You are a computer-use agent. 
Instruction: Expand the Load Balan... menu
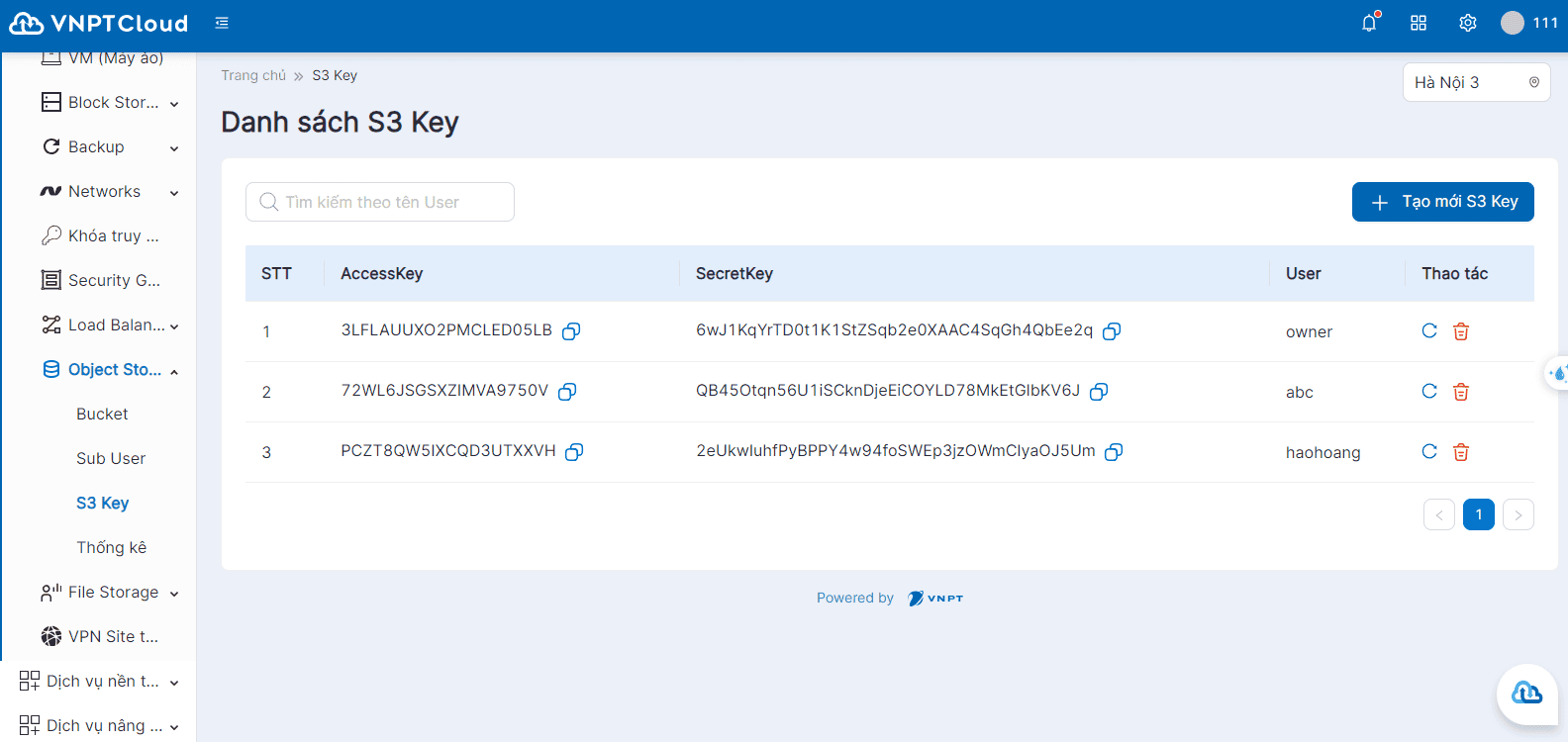(x=109, y=325)
